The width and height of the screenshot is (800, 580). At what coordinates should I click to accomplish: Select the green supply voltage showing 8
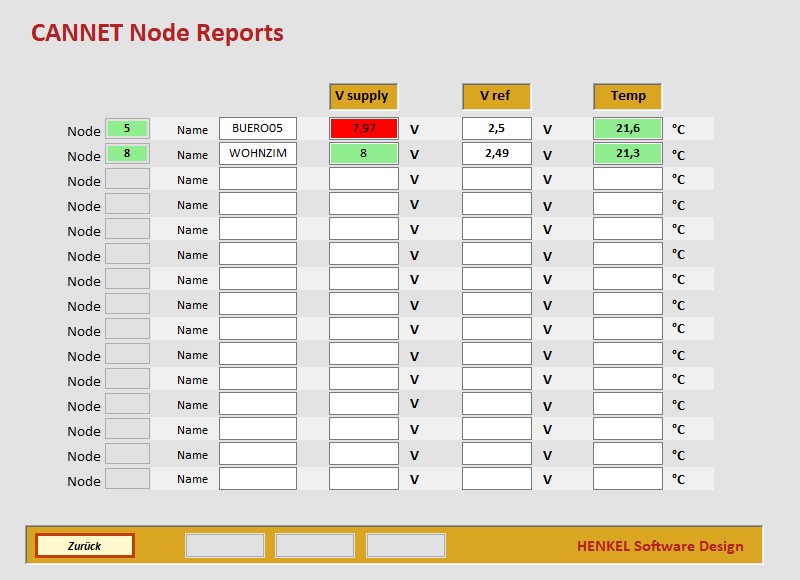point(363,154)
